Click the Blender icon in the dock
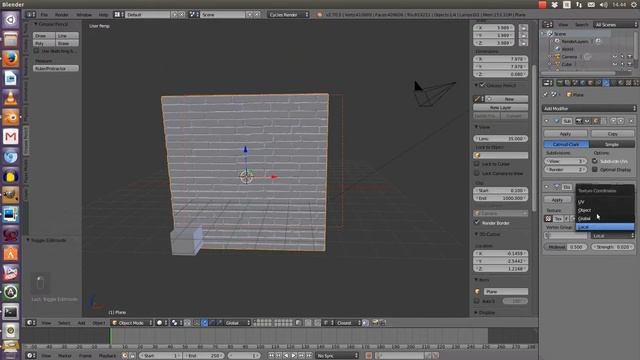640x360 pixels. pos(11,118)
